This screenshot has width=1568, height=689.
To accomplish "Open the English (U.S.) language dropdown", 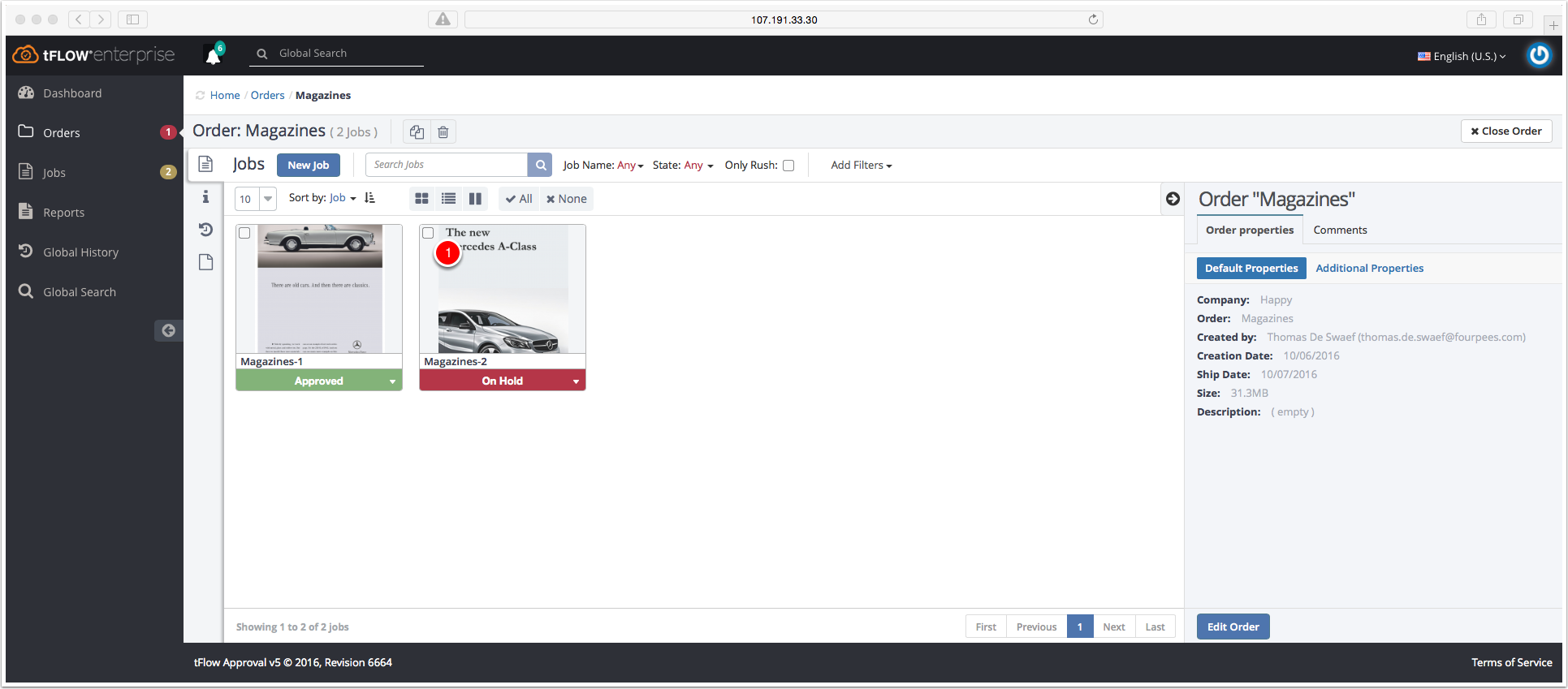I will click(x=1462, y=56).
